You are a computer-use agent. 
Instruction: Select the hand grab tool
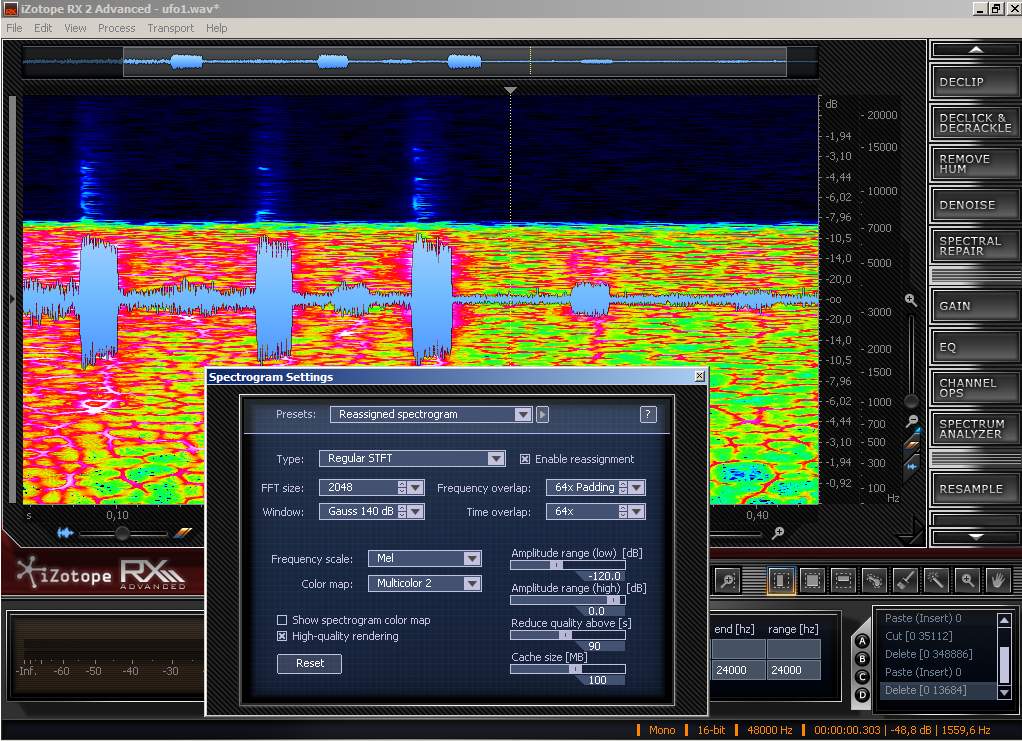coord(998,579)
